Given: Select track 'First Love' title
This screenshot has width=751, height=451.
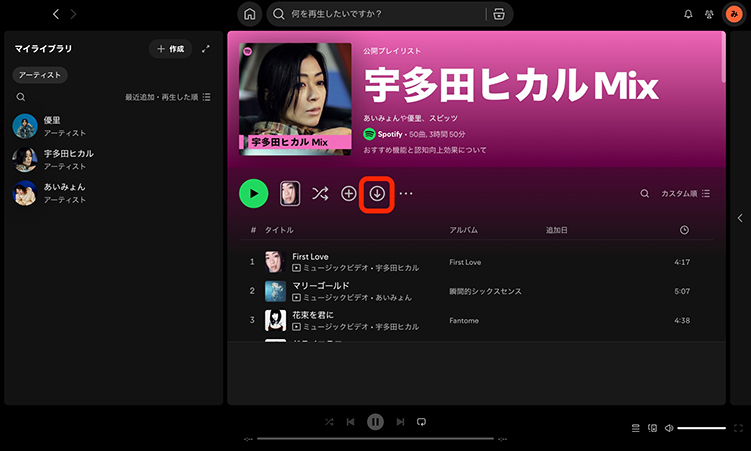Looking at the screenshot, I should coord(310,257).
